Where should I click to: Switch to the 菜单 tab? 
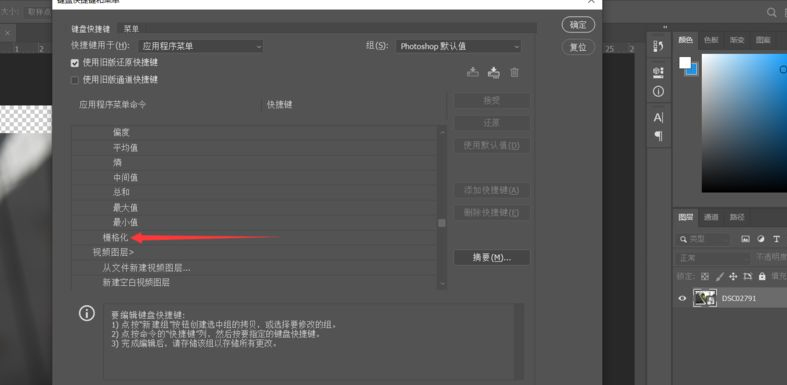(x=132, y=29)
